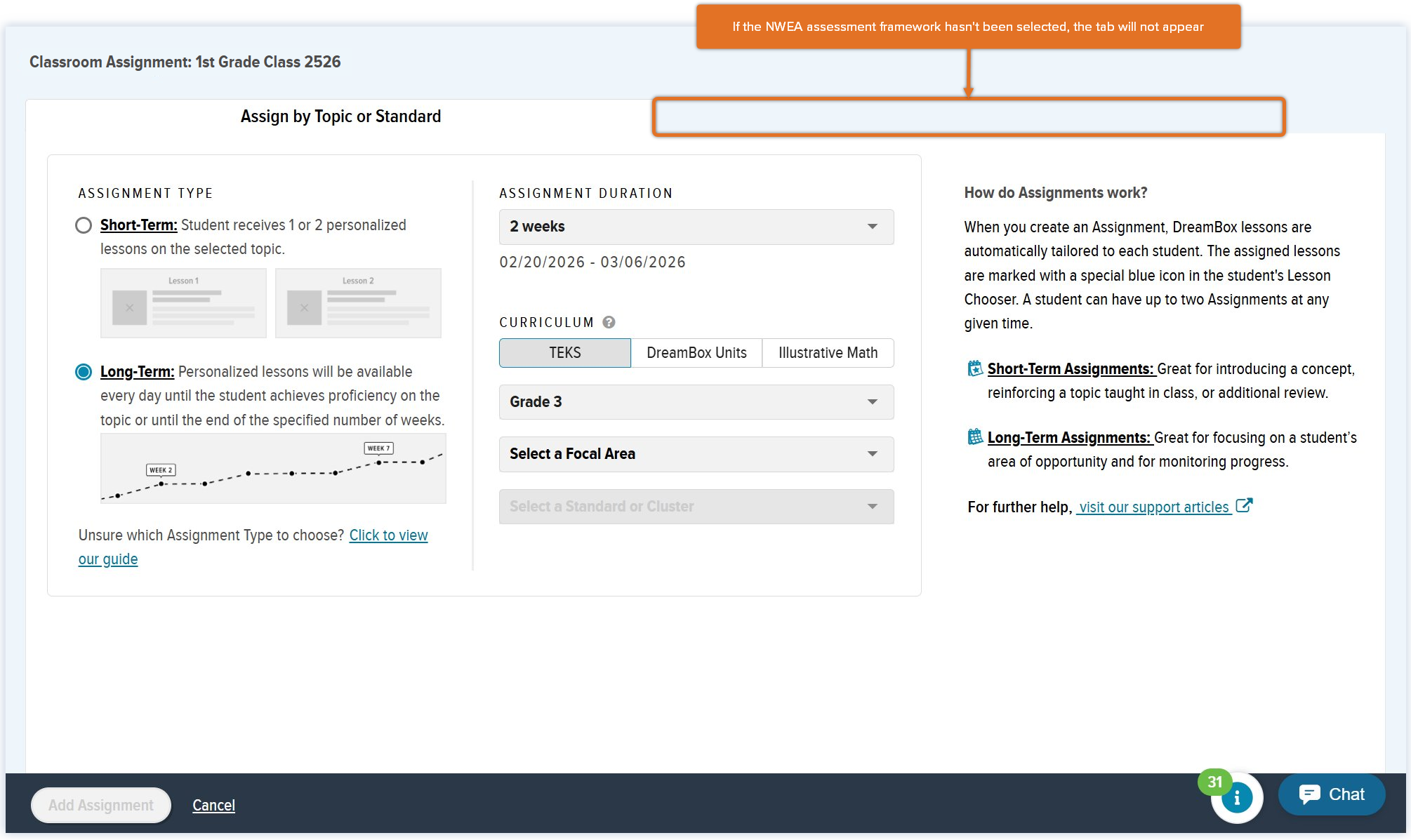Open the 2 weeks duration dropdown
This screenshot has width=1411, height=840.
tap(696, 227)
